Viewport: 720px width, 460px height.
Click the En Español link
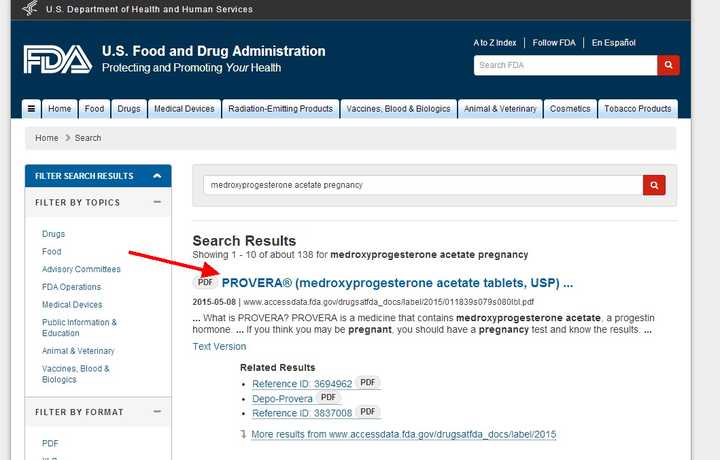coord(614,43)
